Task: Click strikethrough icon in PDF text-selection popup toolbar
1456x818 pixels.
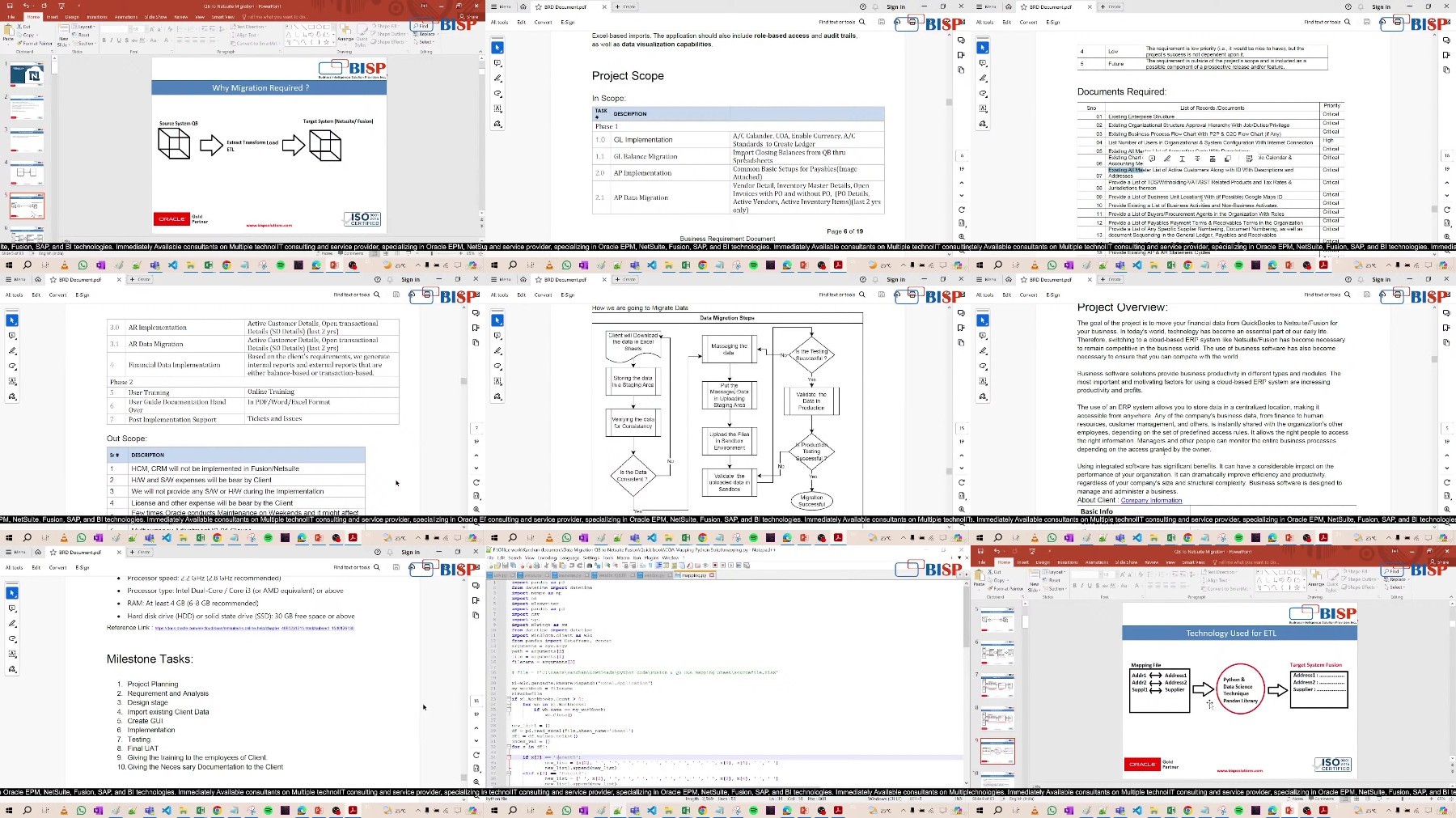Action: (1197, 159)
